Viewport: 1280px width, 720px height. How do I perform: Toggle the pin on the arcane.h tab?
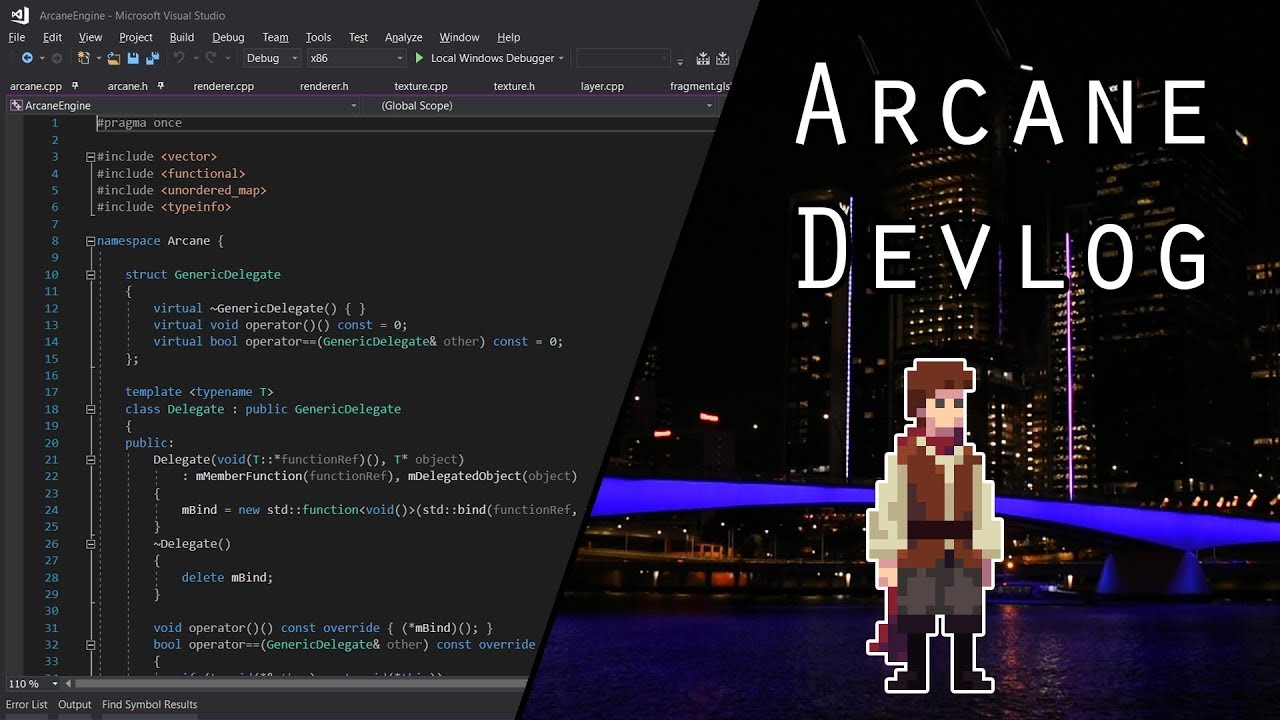pos(162,86)
